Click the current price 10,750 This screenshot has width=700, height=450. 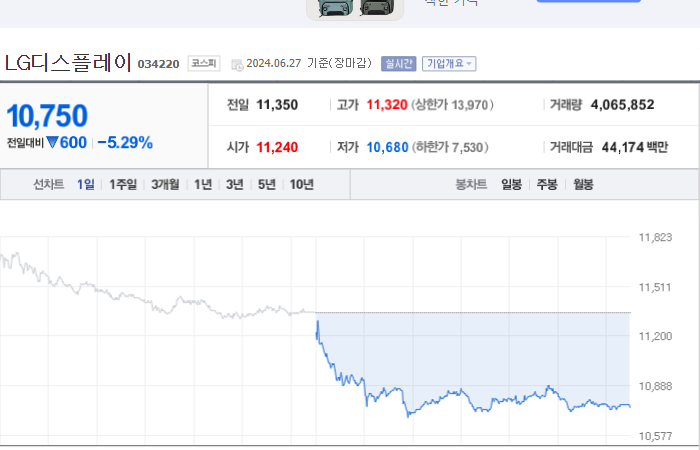[x=47, y=116]
